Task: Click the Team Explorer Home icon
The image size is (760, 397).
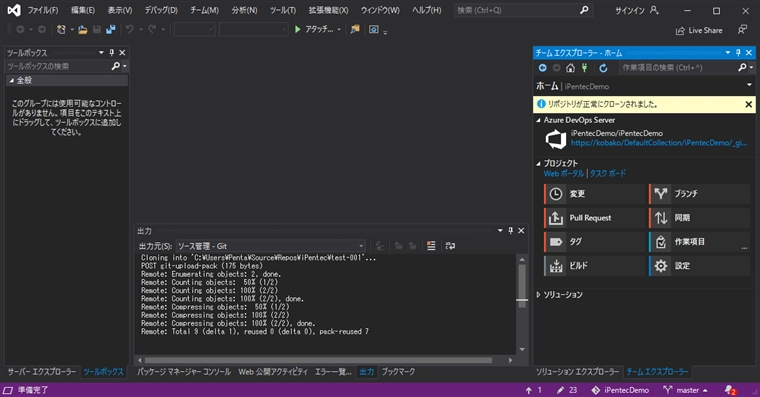Action: coord(570,68)
